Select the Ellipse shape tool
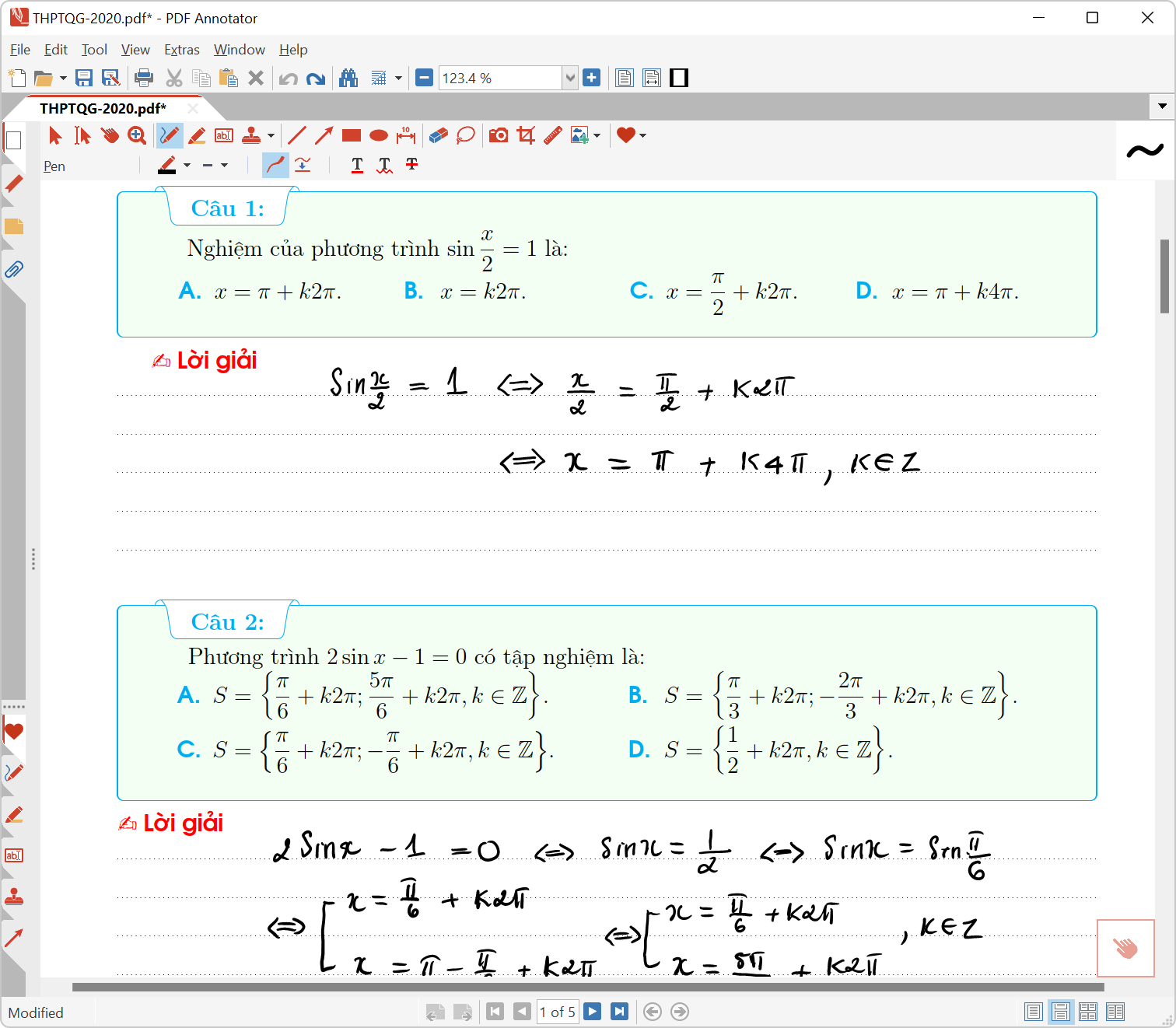1176x1028 pixels. 379,135
